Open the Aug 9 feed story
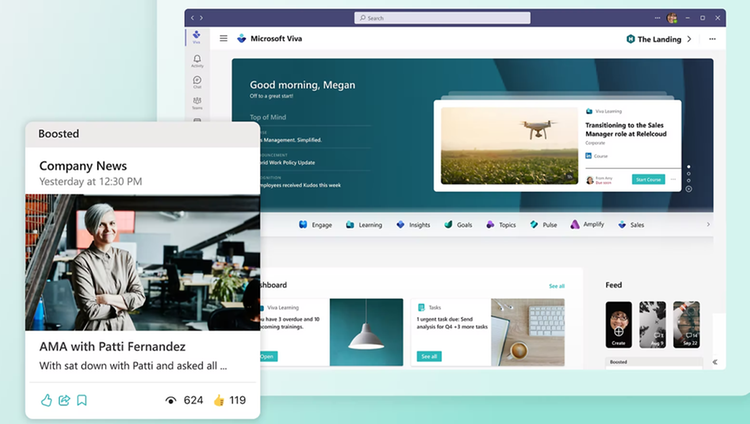This screenshot has width=750, height=424. coord(652,324)
